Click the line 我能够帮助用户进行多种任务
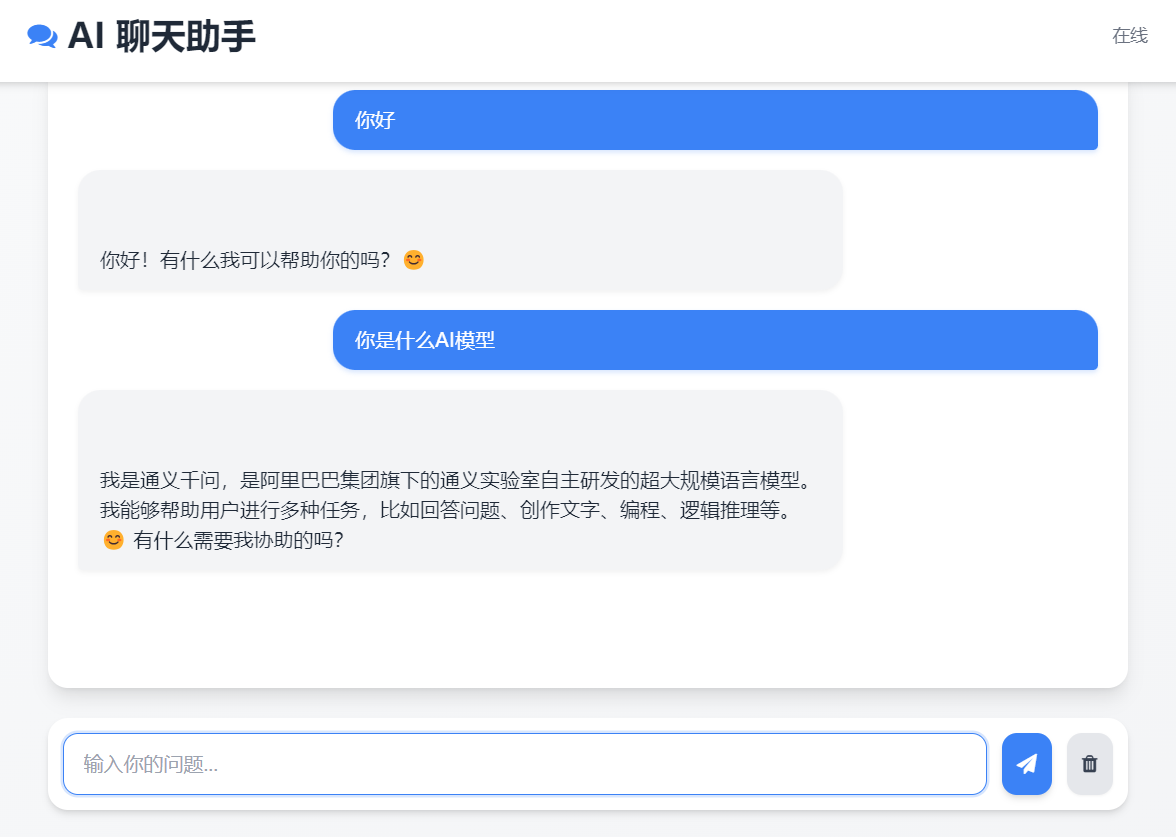Viewport: 1176px width, 837px height. [448, 510]
